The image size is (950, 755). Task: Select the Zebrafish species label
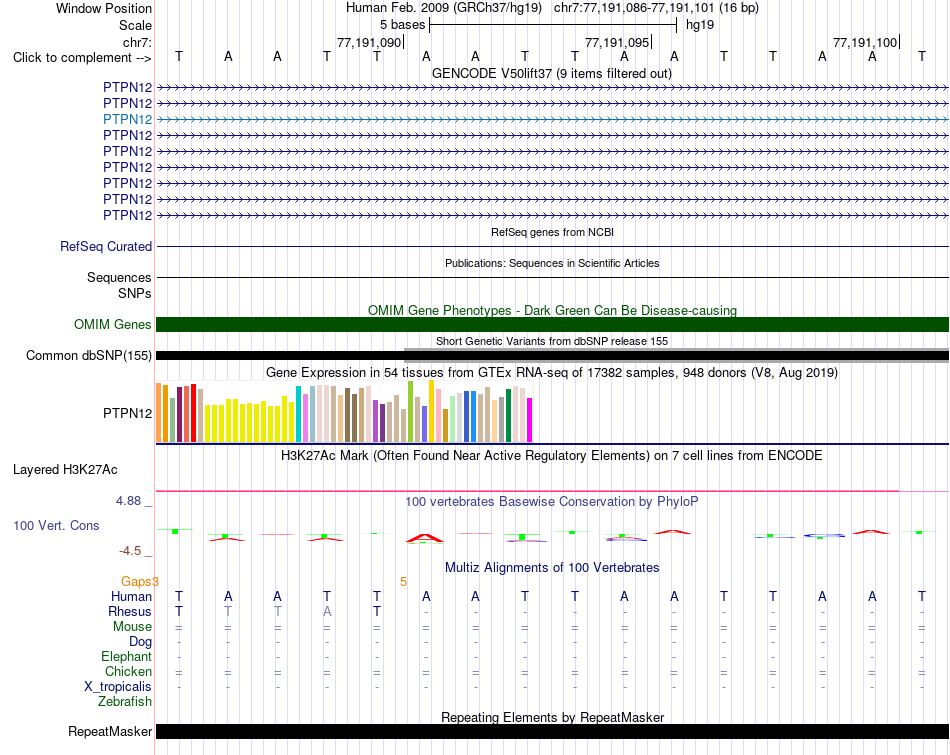click(125, 702)
